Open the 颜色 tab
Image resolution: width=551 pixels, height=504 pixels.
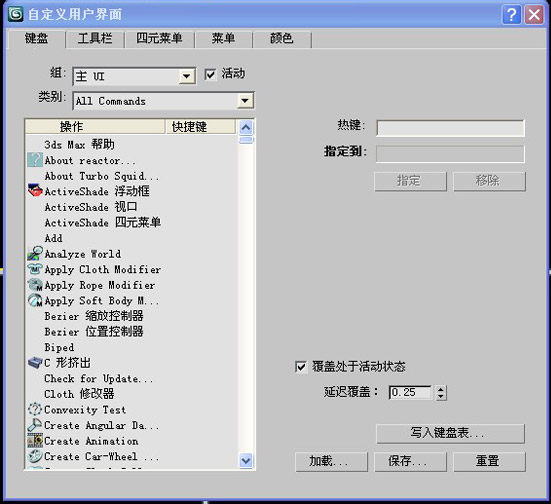pos(281,39)
